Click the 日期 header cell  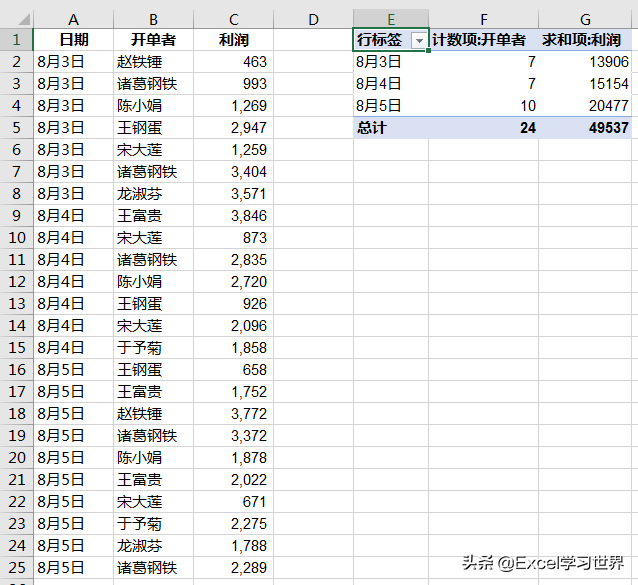tap(73, 40)
